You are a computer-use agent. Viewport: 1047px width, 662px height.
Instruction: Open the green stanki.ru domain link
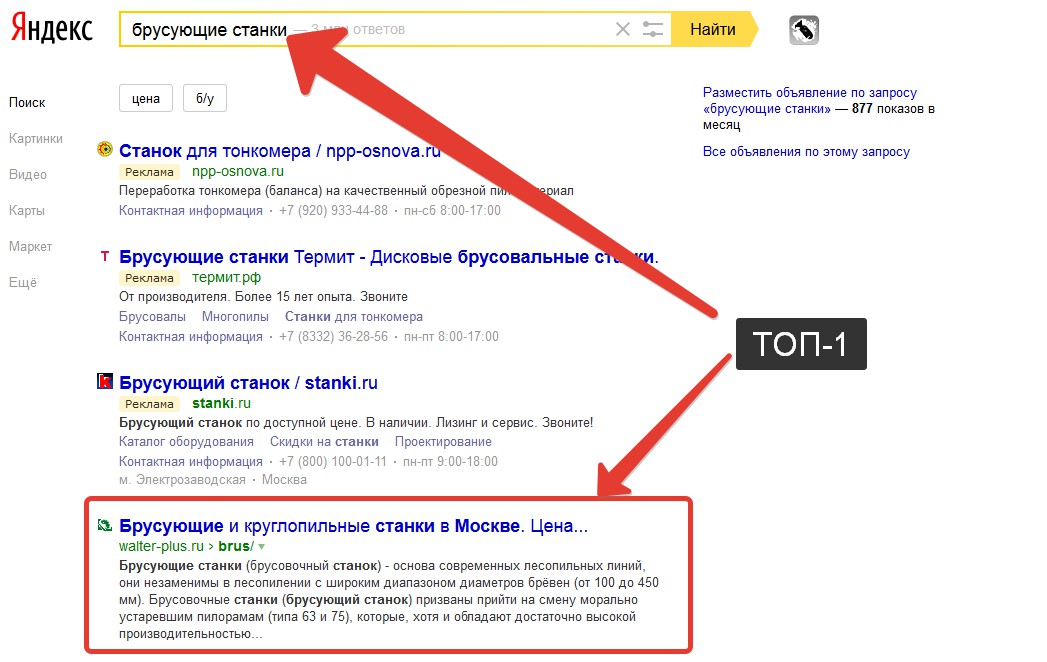tap(222, 403)
